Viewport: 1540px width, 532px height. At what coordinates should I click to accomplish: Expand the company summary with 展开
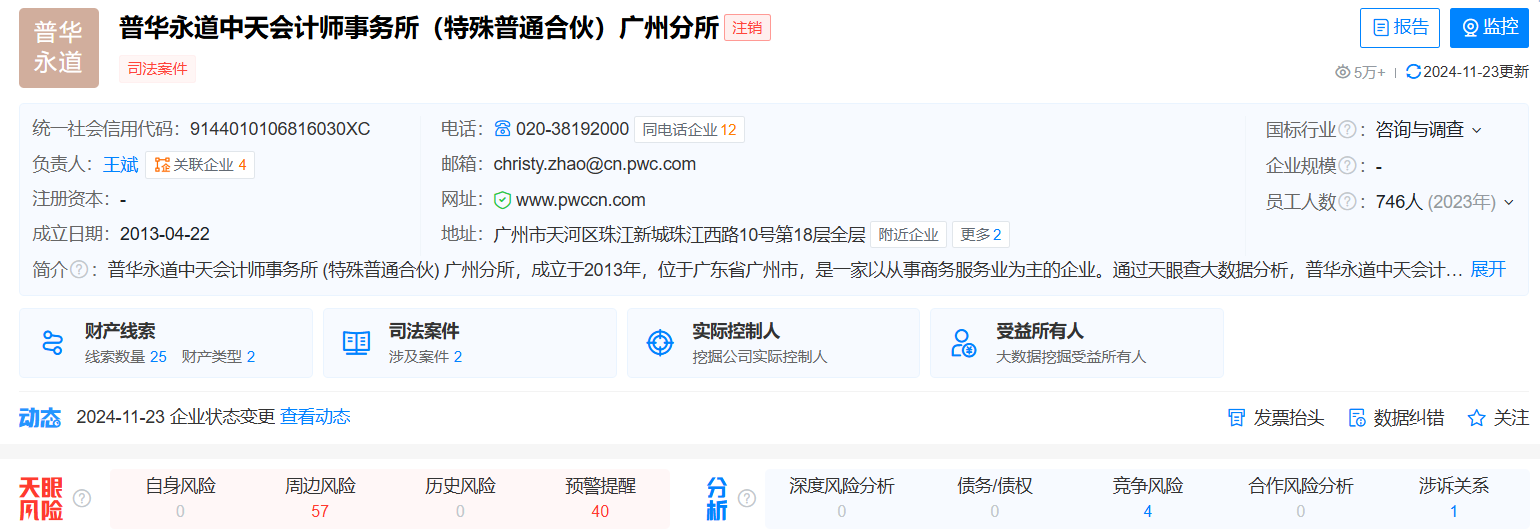tap(1487, 269)
